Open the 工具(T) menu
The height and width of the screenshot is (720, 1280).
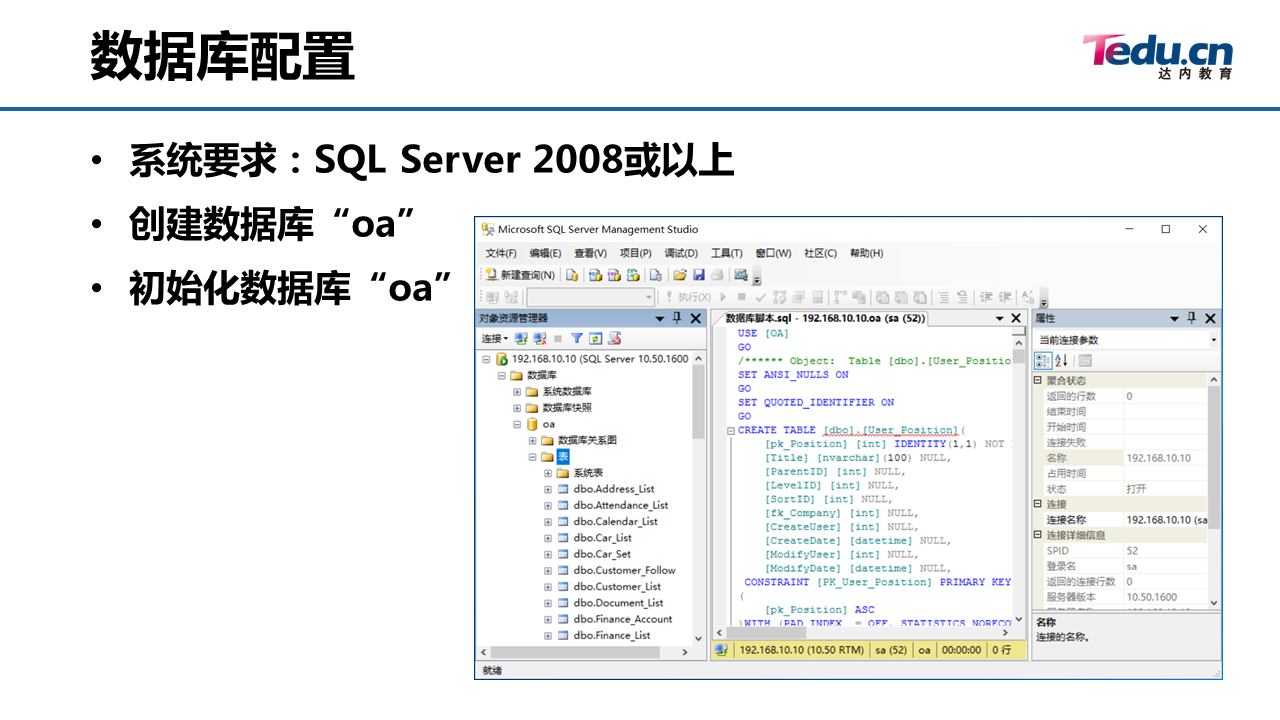[x=727, y=253]
